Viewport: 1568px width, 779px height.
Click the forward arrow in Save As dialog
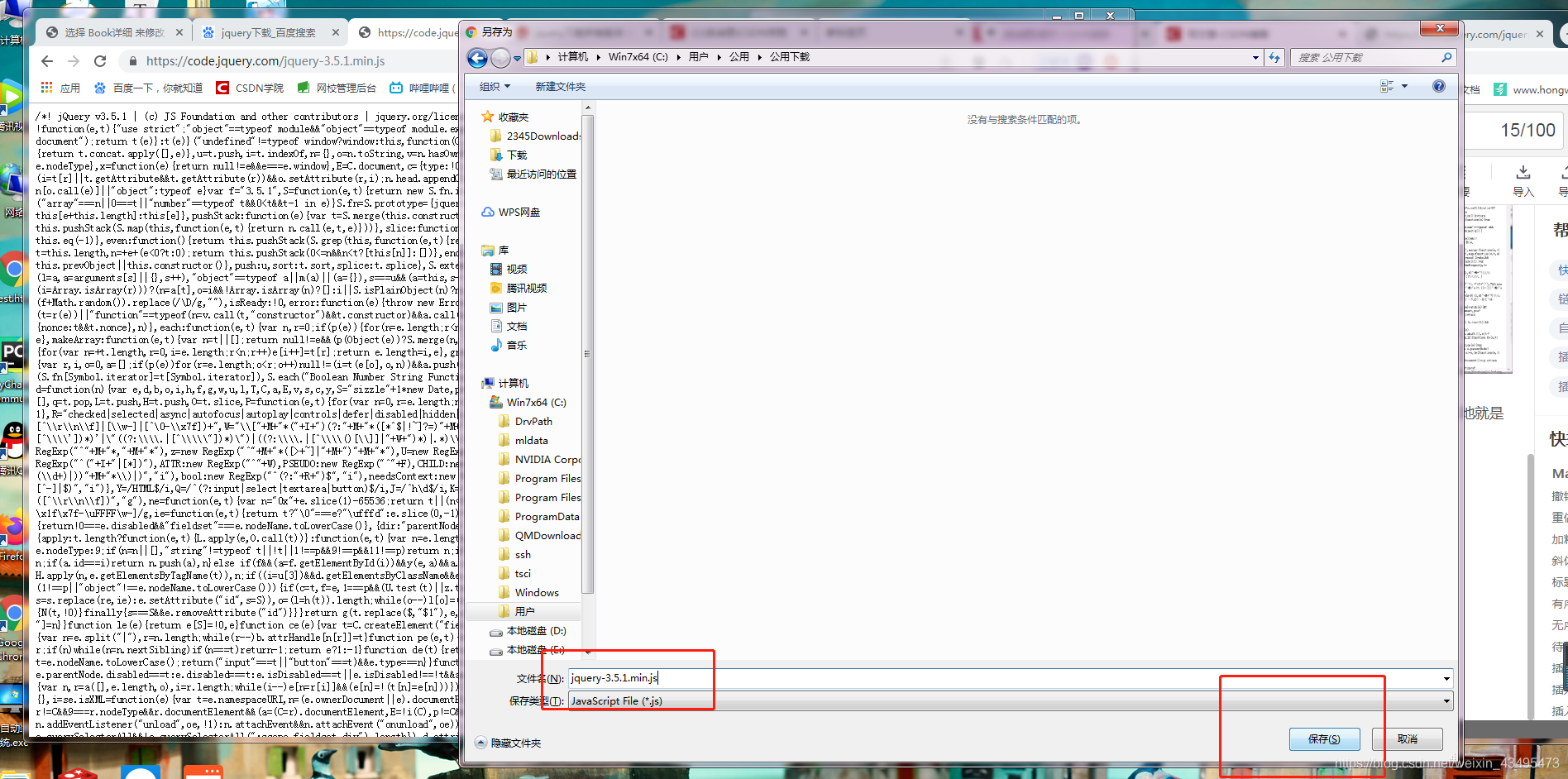500,58
